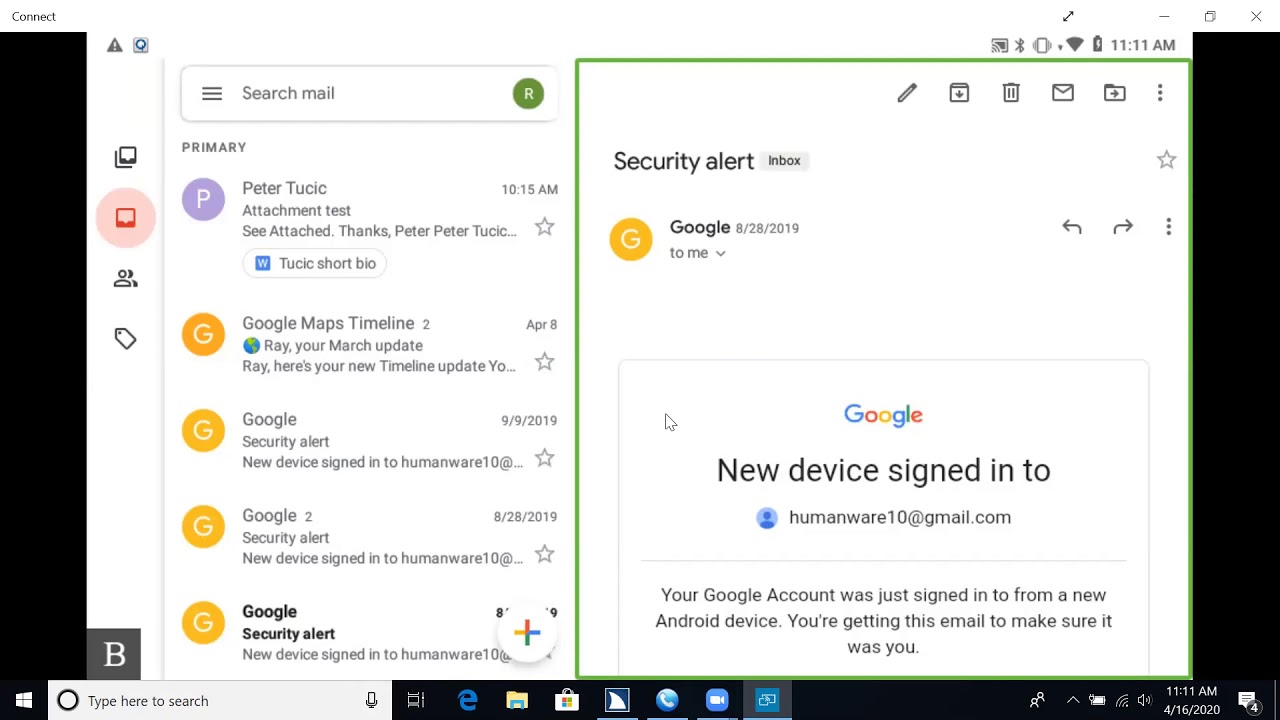Open all inboxes sidebar icon

pos(125,157)
